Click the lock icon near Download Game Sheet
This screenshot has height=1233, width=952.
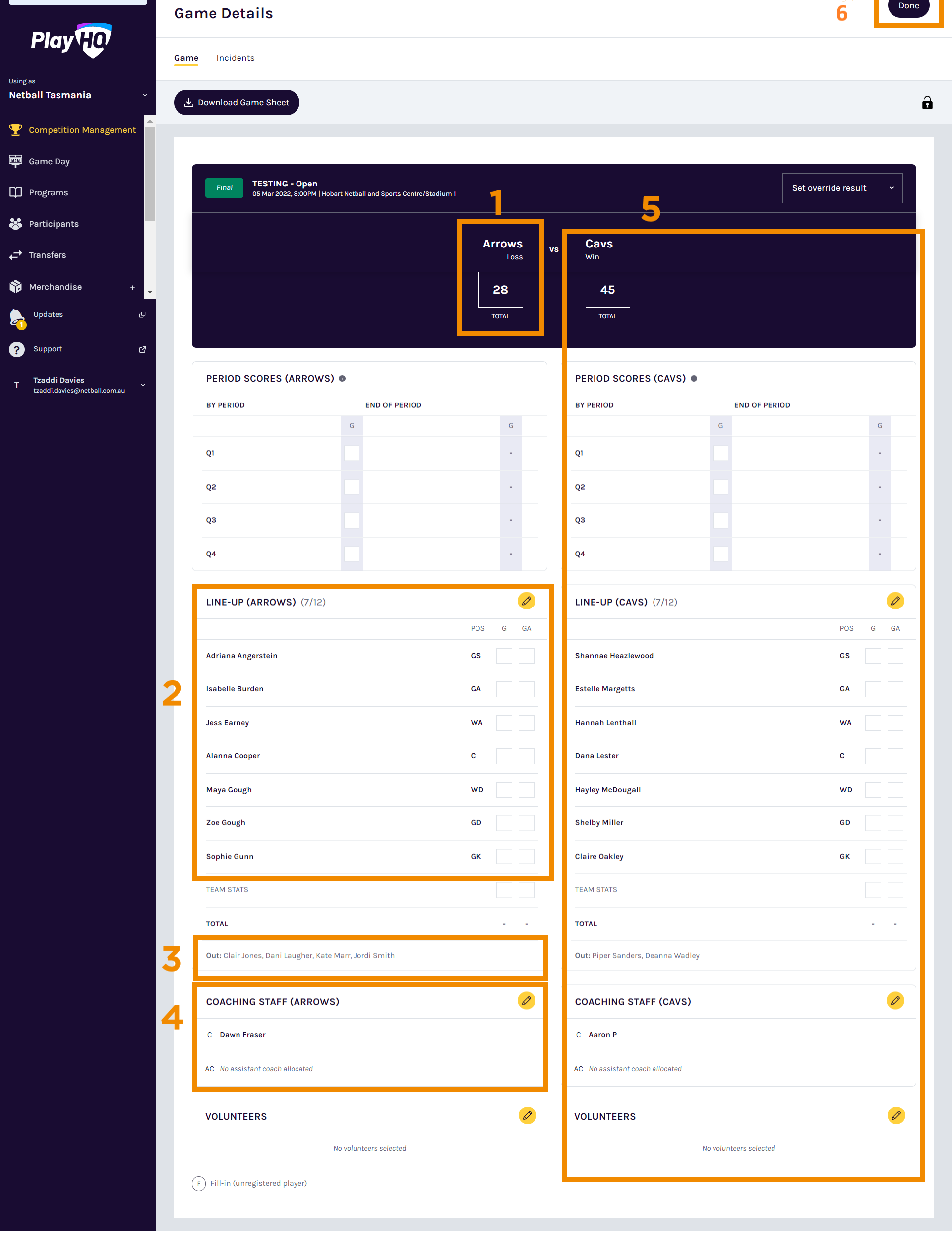click(927, 103)
